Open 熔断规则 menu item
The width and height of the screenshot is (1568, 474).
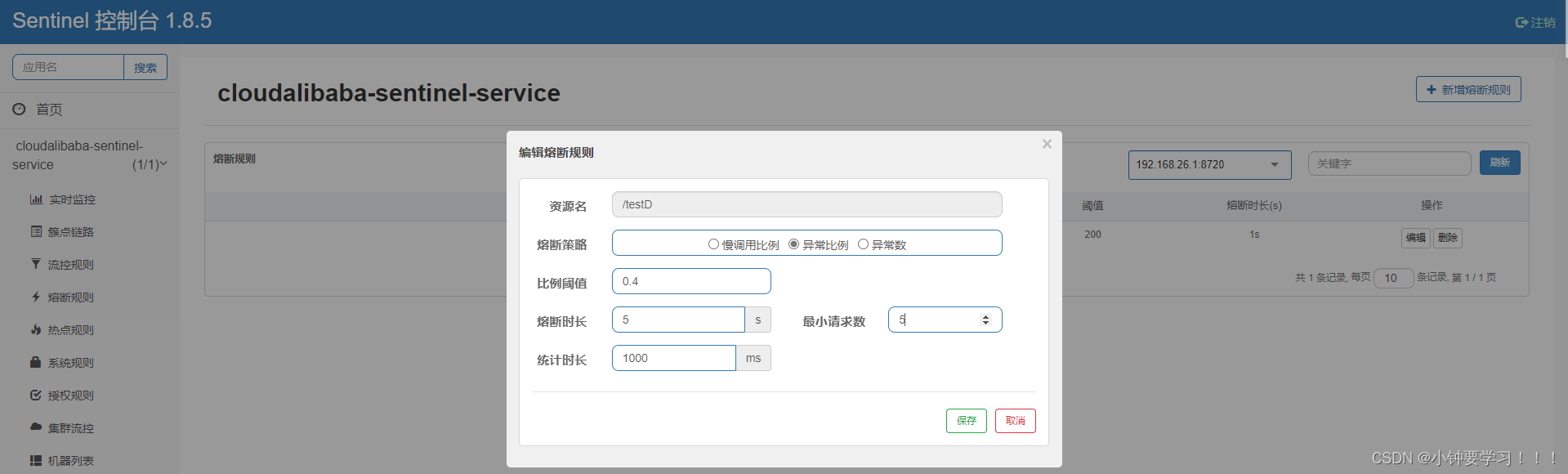click(x=71, y=297)
